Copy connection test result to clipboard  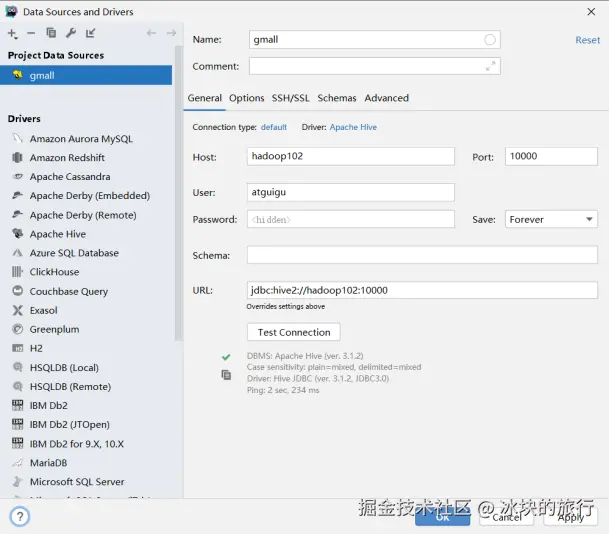[x=226, y=375]
